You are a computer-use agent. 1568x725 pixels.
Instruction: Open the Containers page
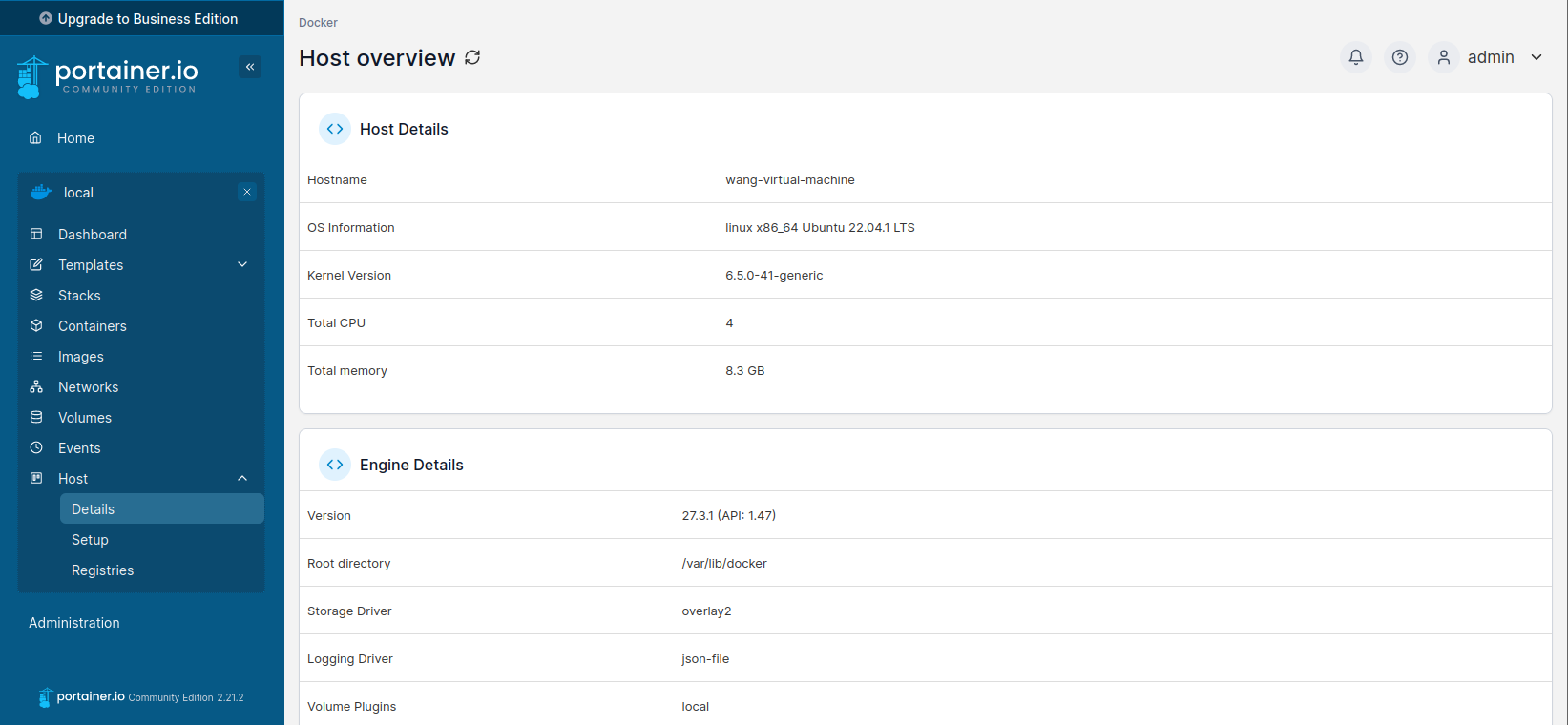93,326
